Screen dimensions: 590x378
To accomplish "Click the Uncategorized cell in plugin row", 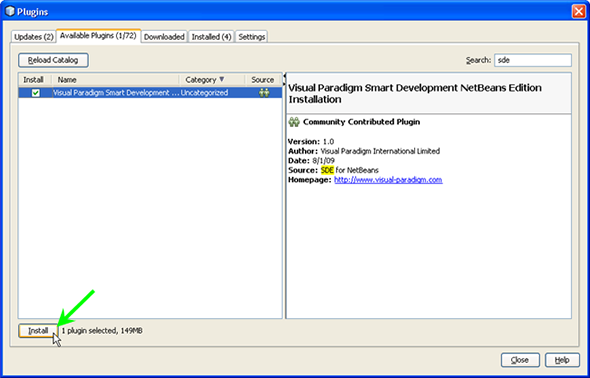I will (x=204, y=93).
